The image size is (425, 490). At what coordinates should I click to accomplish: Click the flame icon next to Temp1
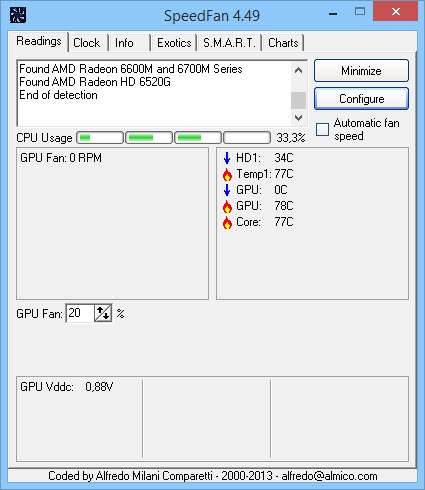click(227, 174)
